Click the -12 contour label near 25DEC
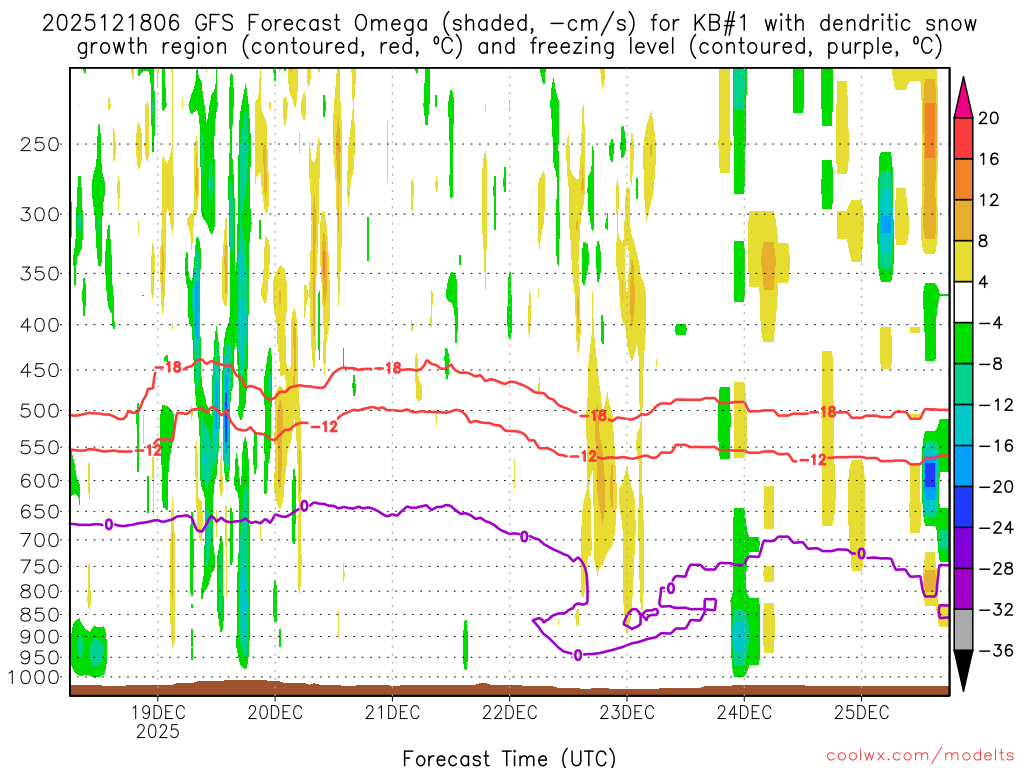This screenshot has width=1024, height=768. pyautogui.click(x=814, y=460)
